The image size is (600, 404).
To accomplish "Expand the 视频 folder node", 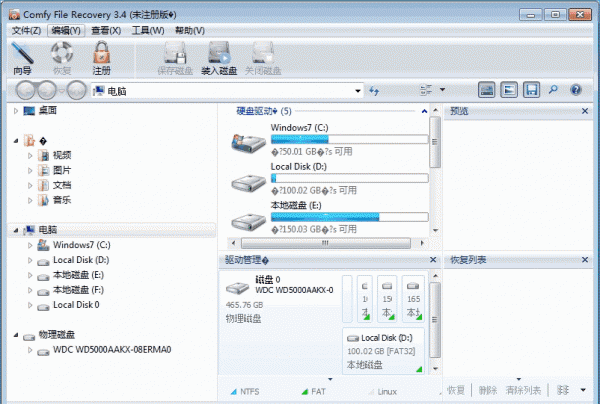I will pos(30,156).
